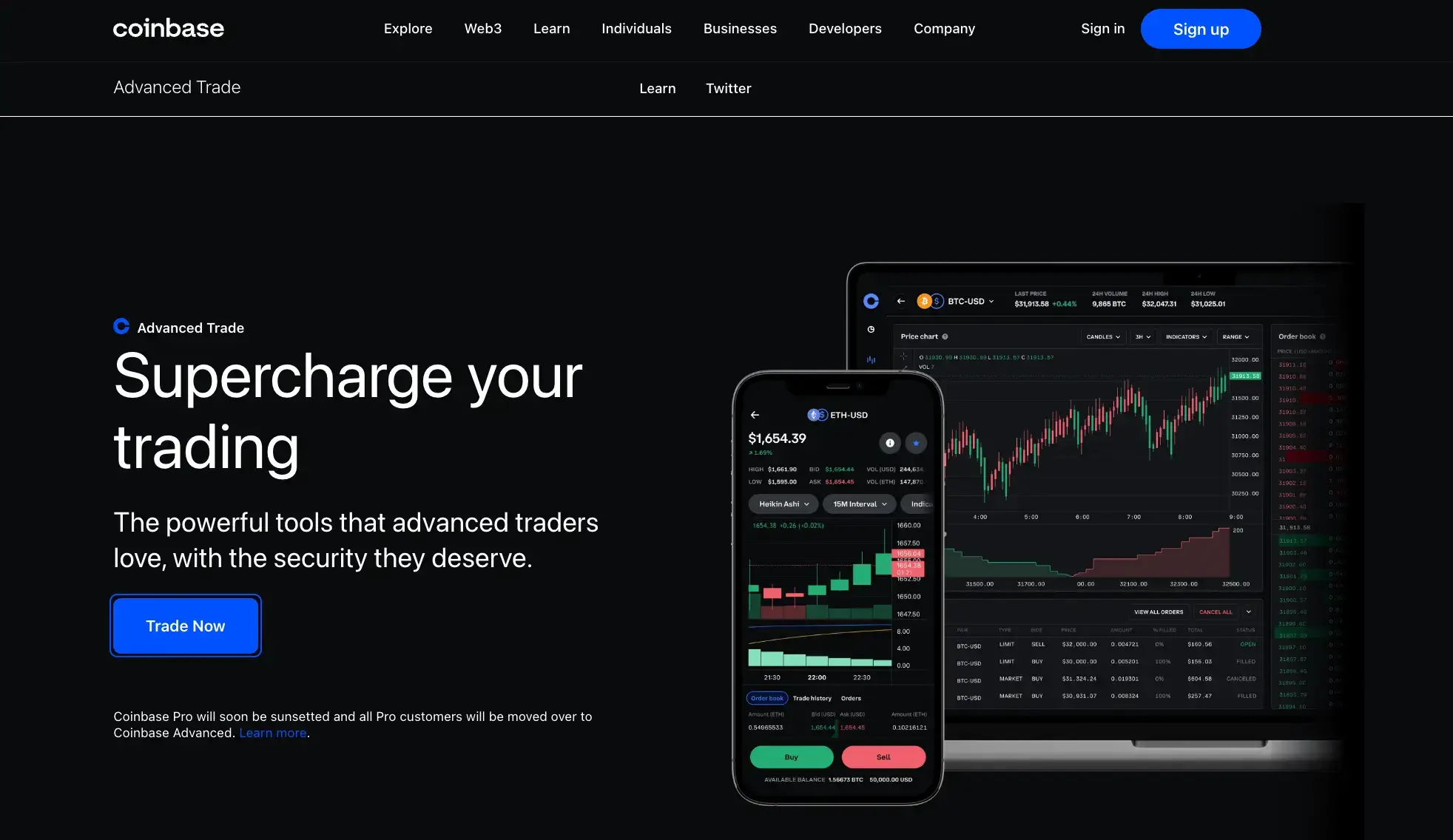Click the back arrow icon on mobile
Screen dimensions: 1453x840
point(756,413)
